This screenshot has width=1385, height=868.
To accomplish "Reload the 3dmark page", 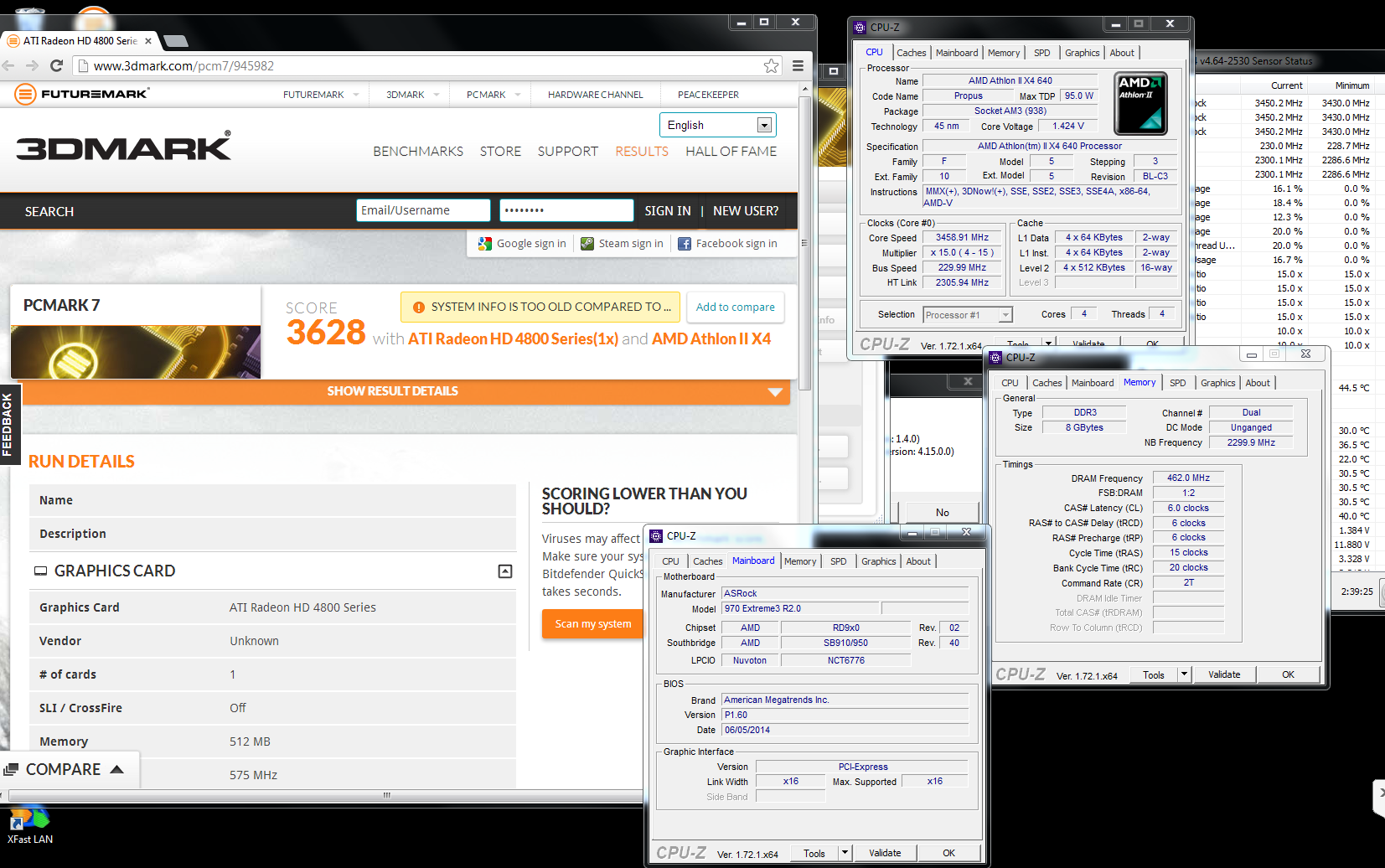I will (x=56, y=65).
